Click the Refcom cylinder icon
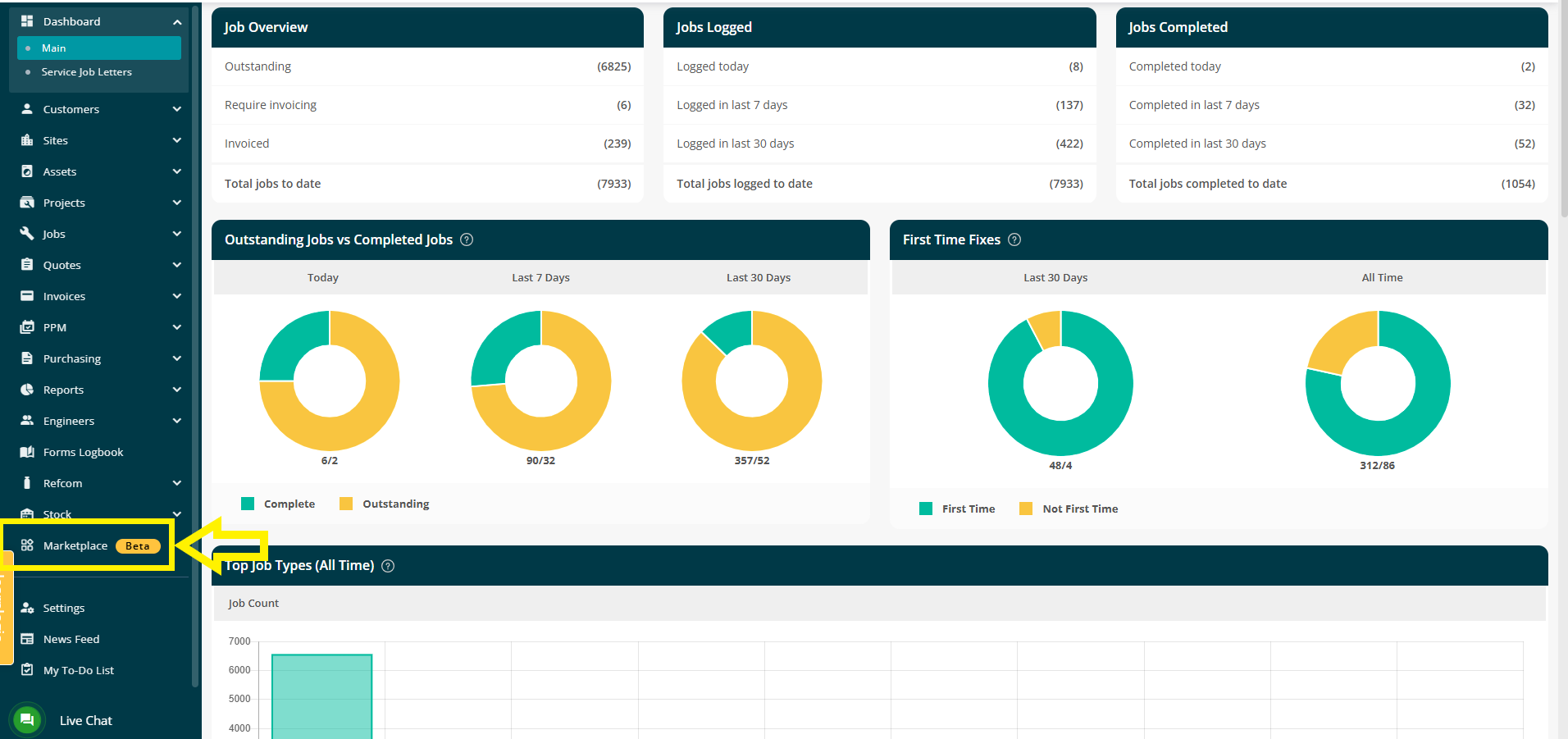This screenshot has height=739, width=1568. tap(27, 483)
